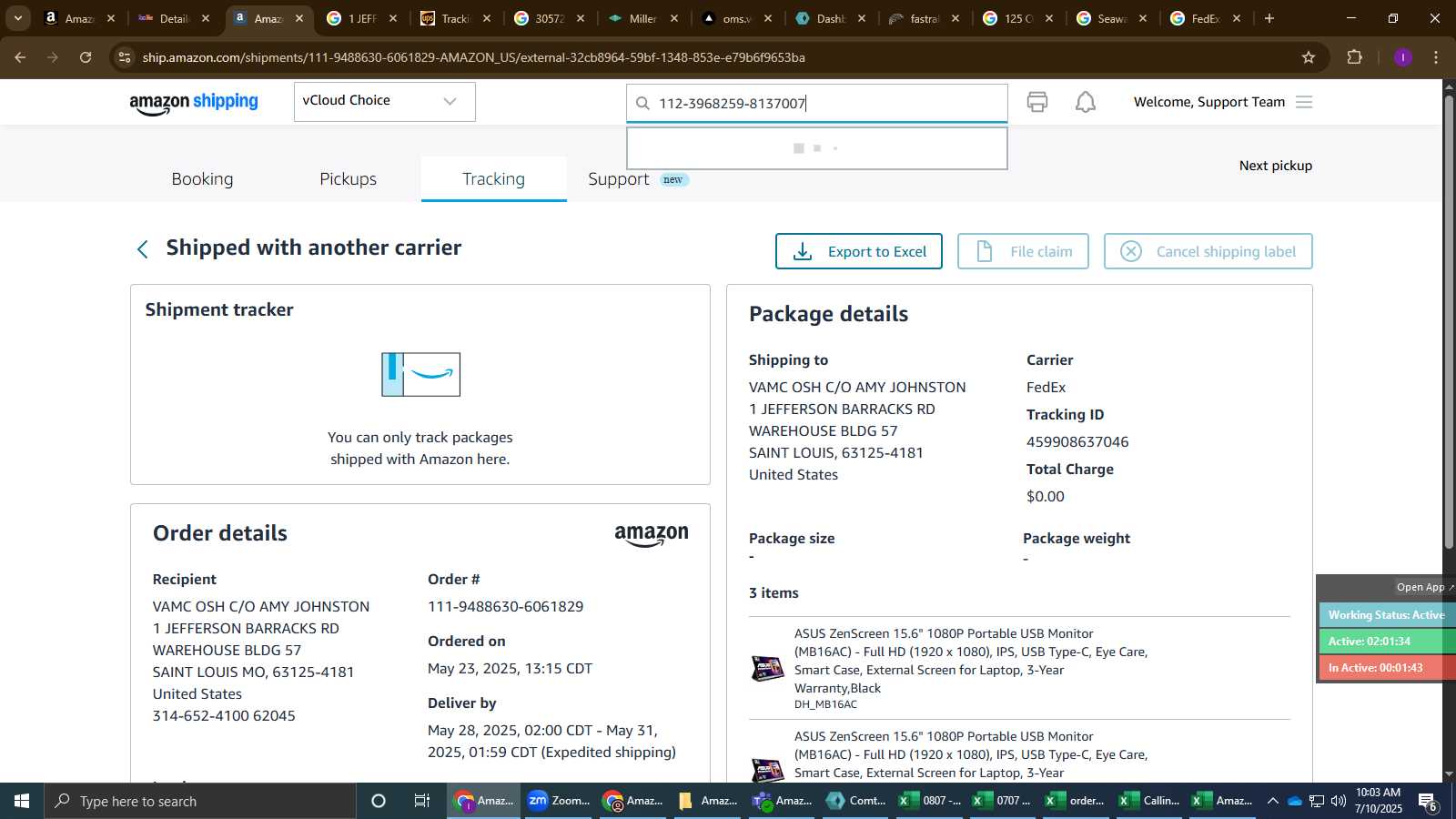The width and height of the screenshot is (1456, 819).
Task: Click the Amazon Shipping logo
Action: (x=194, y=103)
